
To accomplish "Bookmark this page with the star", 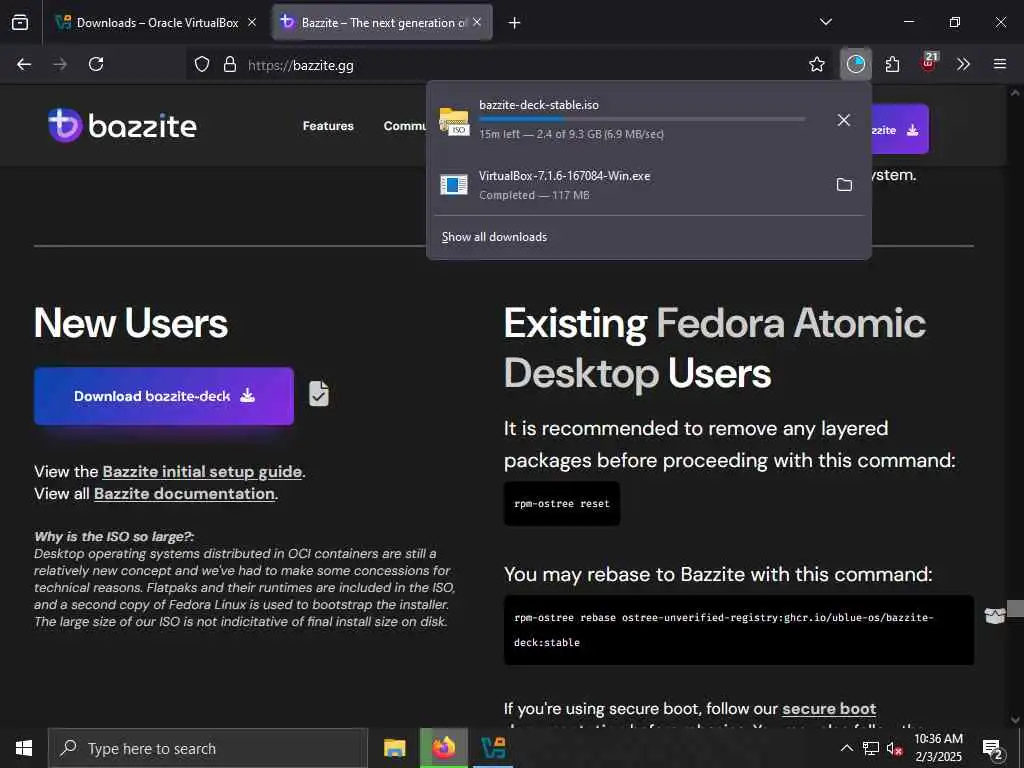I will pos(817,64).
